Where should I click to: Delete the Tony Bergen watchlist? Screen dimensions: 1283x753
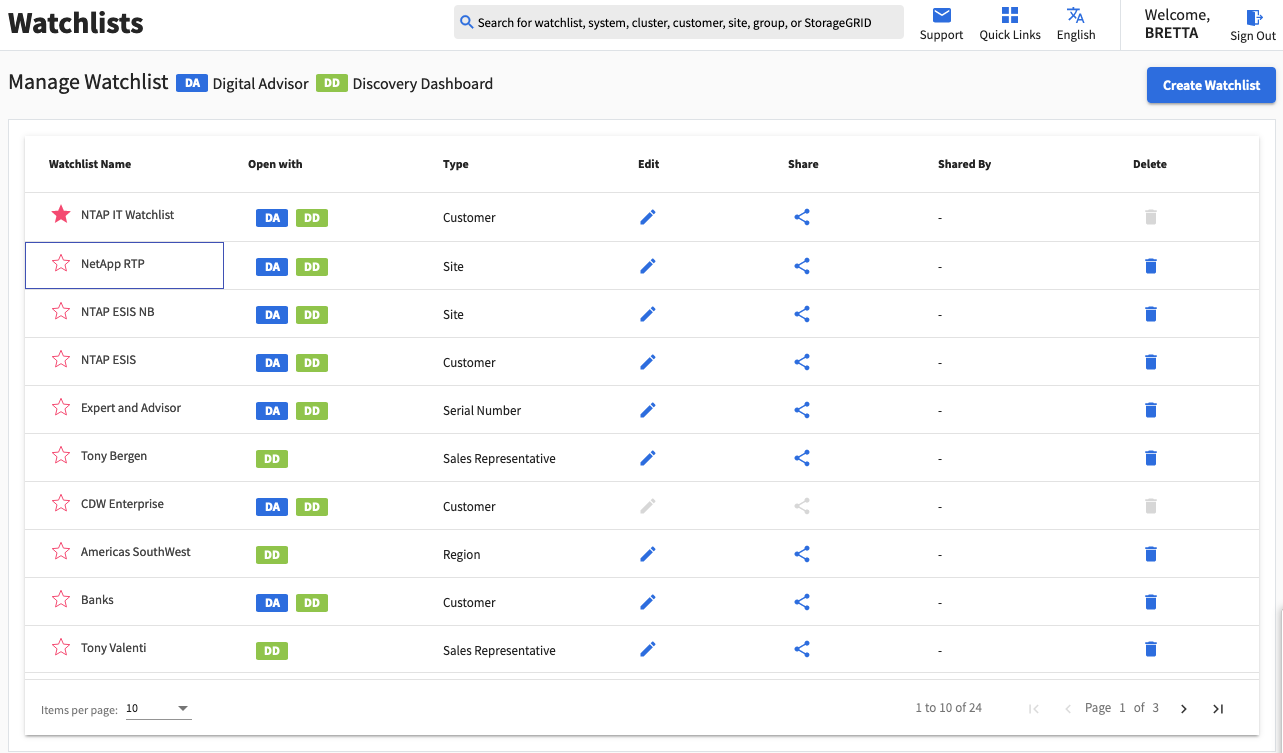point(1150,458)
